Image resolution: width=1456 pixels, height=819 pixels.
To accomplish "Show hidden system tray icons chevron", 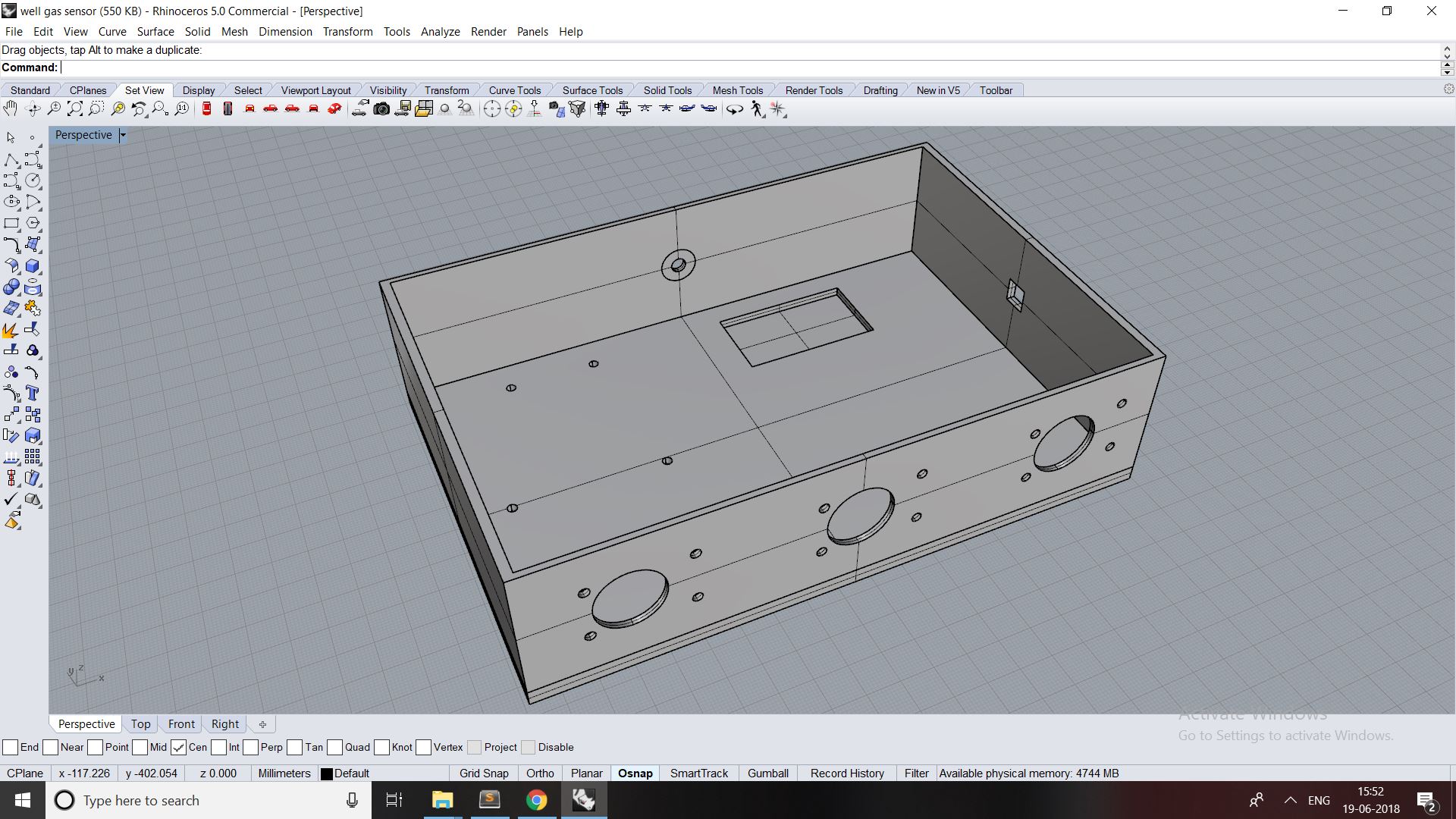I will pyautogui.click(x=1291, y=800).
